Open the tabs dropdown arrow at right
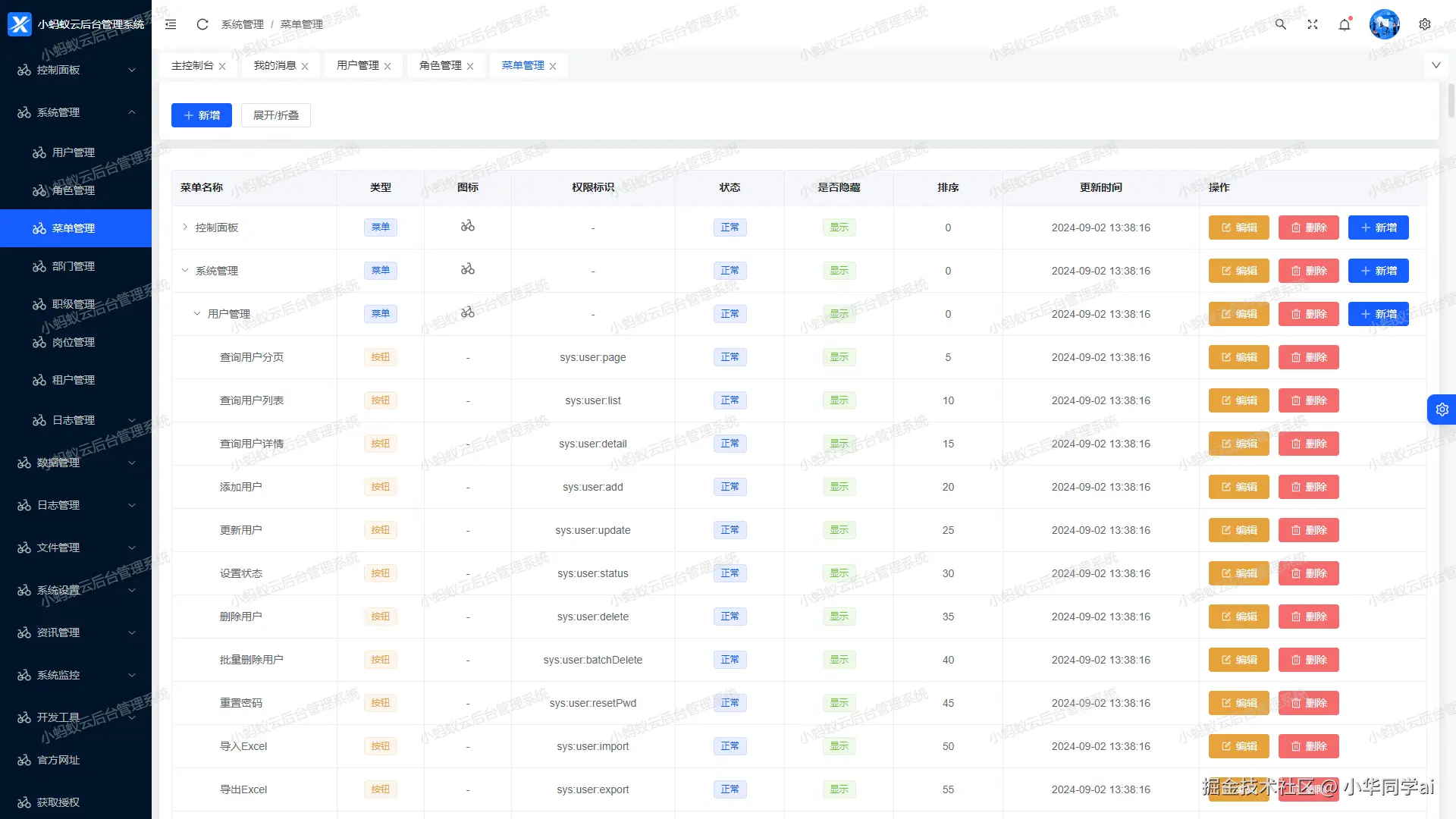This screenshot has height=819, width=1456. (1436, 65)
